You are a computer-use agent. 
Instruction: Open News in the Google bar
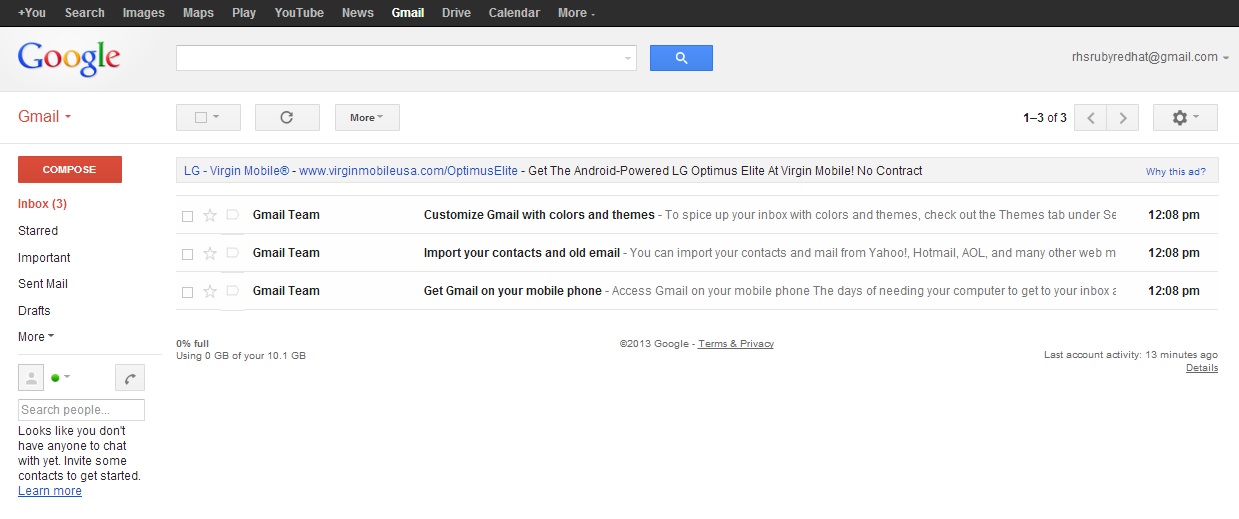click(x=358, y=13)
